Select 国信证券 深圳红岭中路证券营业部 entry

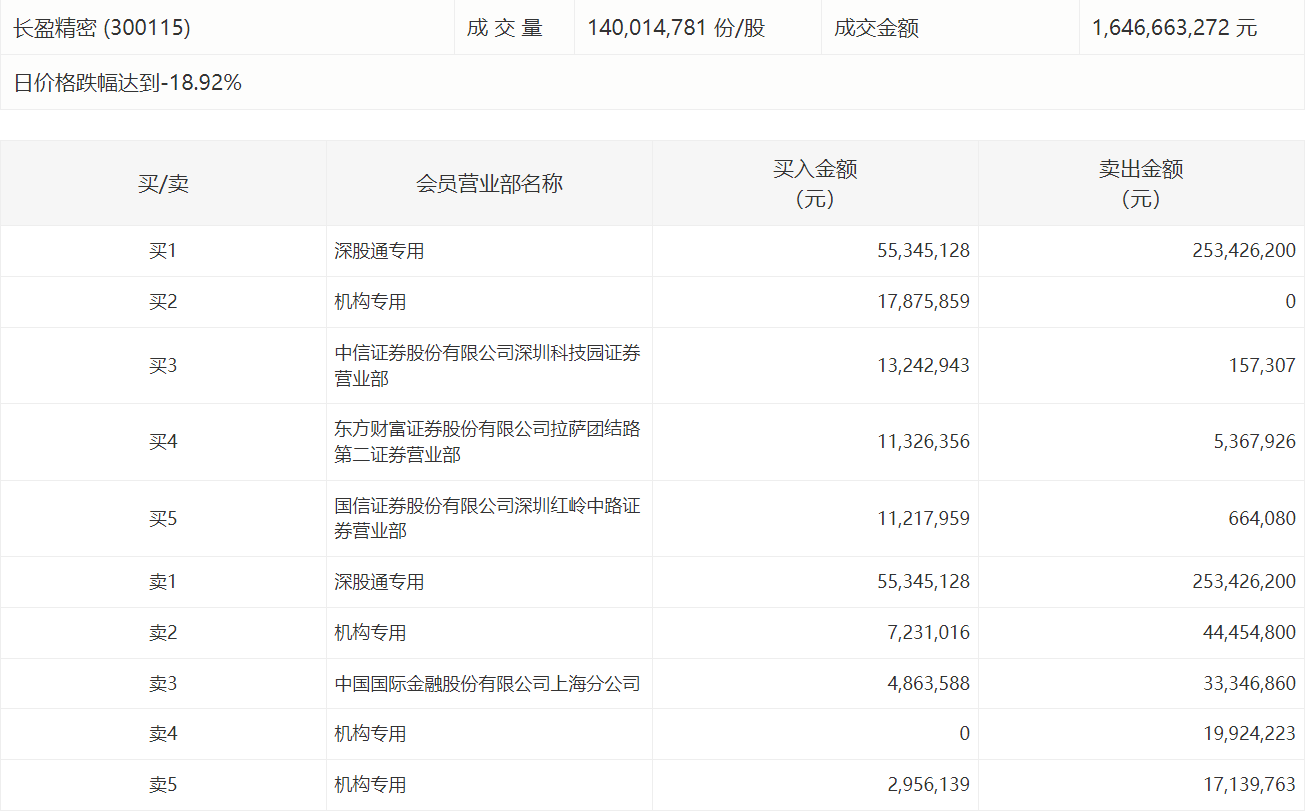point(487,518)
